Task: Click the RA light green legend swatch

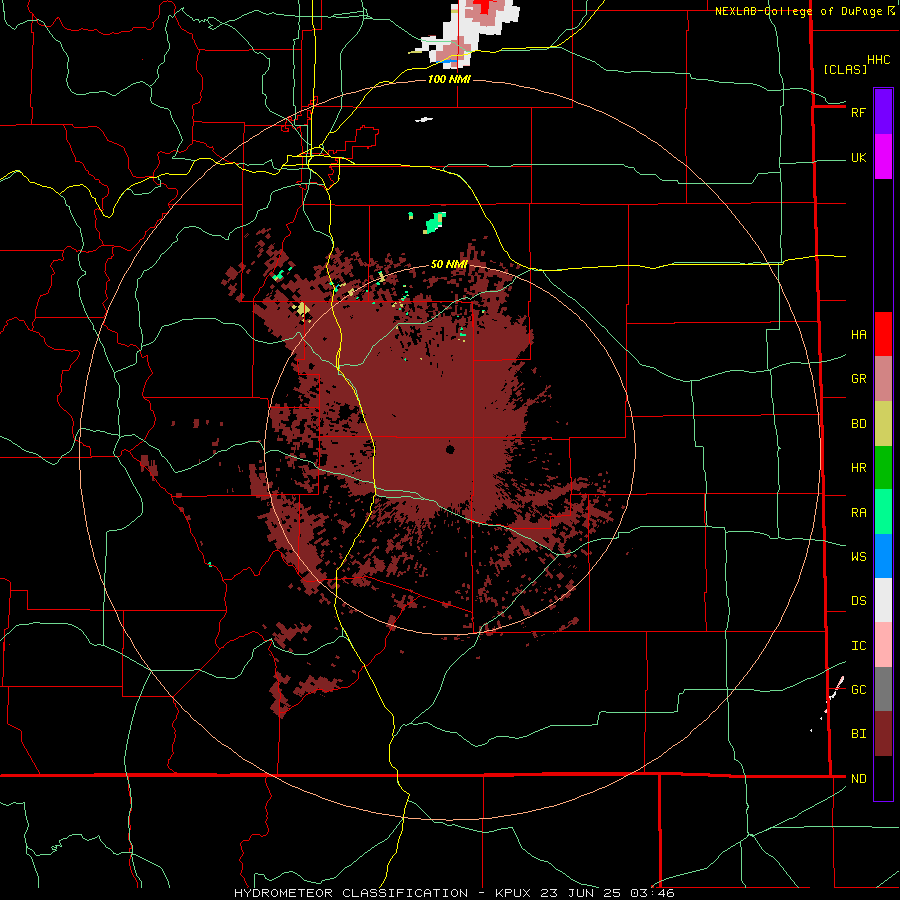Action: (883, 512)
